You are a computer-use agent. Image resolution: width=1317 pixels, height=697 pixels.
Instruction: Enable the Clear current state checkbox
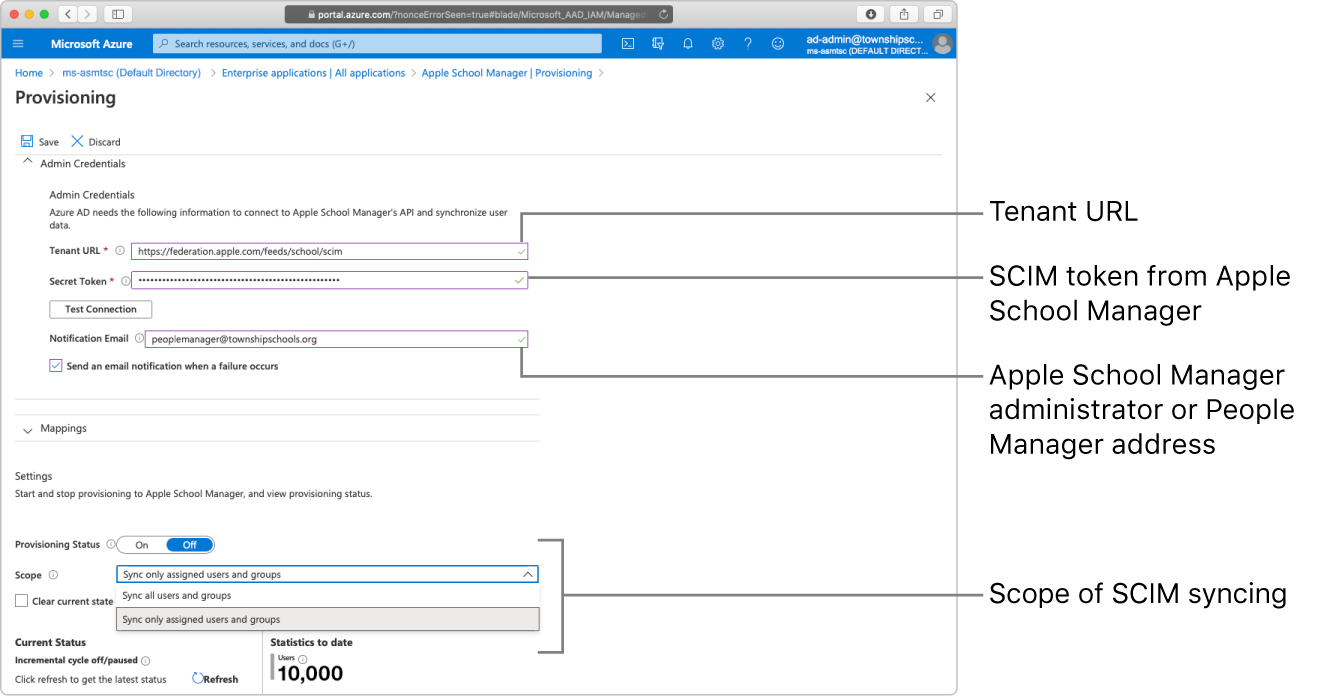point(21,600)
